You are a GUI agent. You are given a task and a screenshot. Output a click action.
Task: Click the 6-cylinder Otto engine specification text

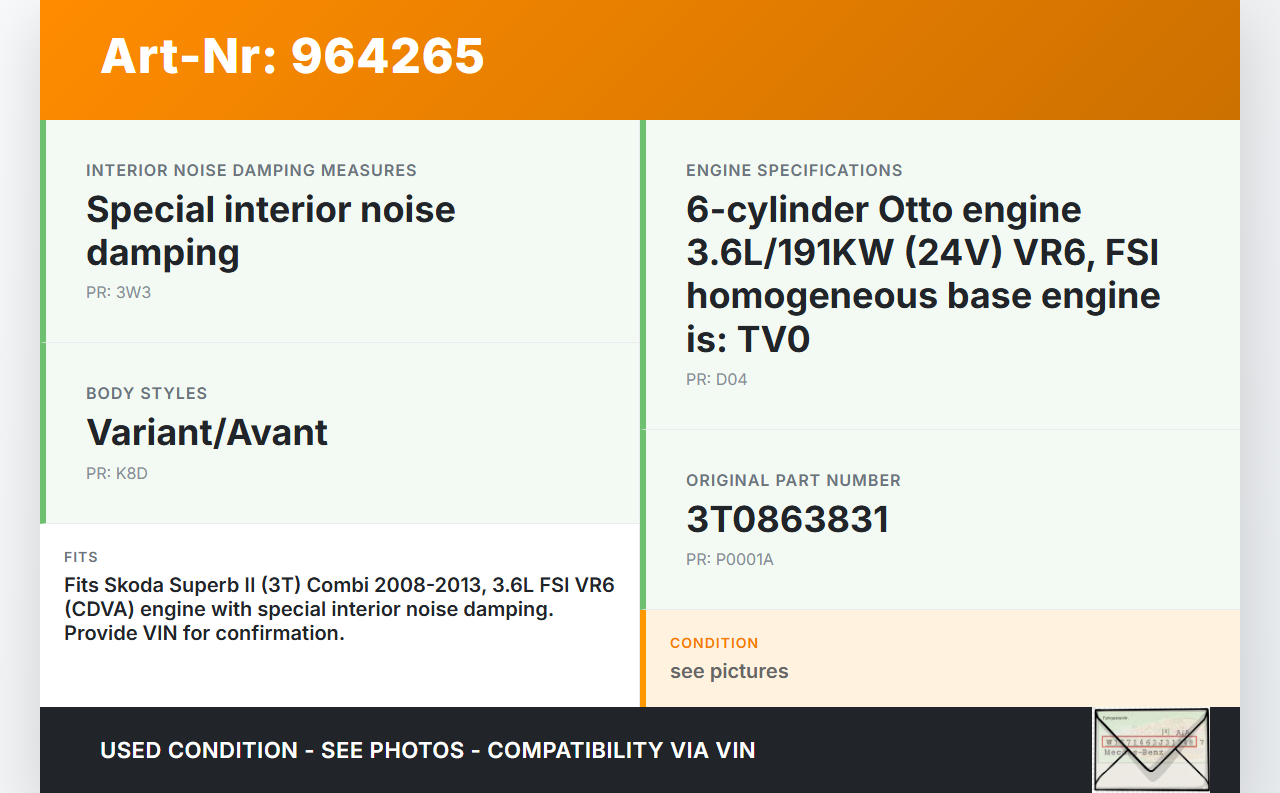pyautogui.click(x=922, y=275)
